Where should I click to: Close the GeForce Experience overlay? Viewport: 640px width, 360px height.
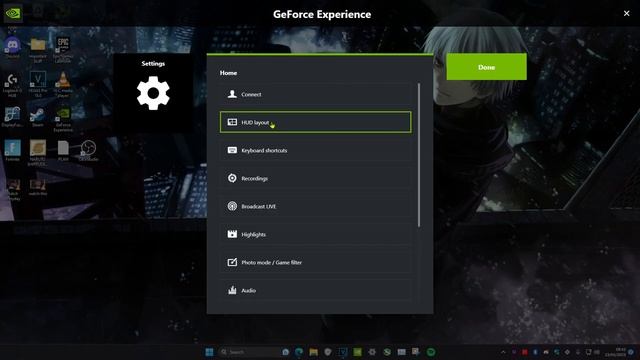pyautogui.click(x=627, y=13)
